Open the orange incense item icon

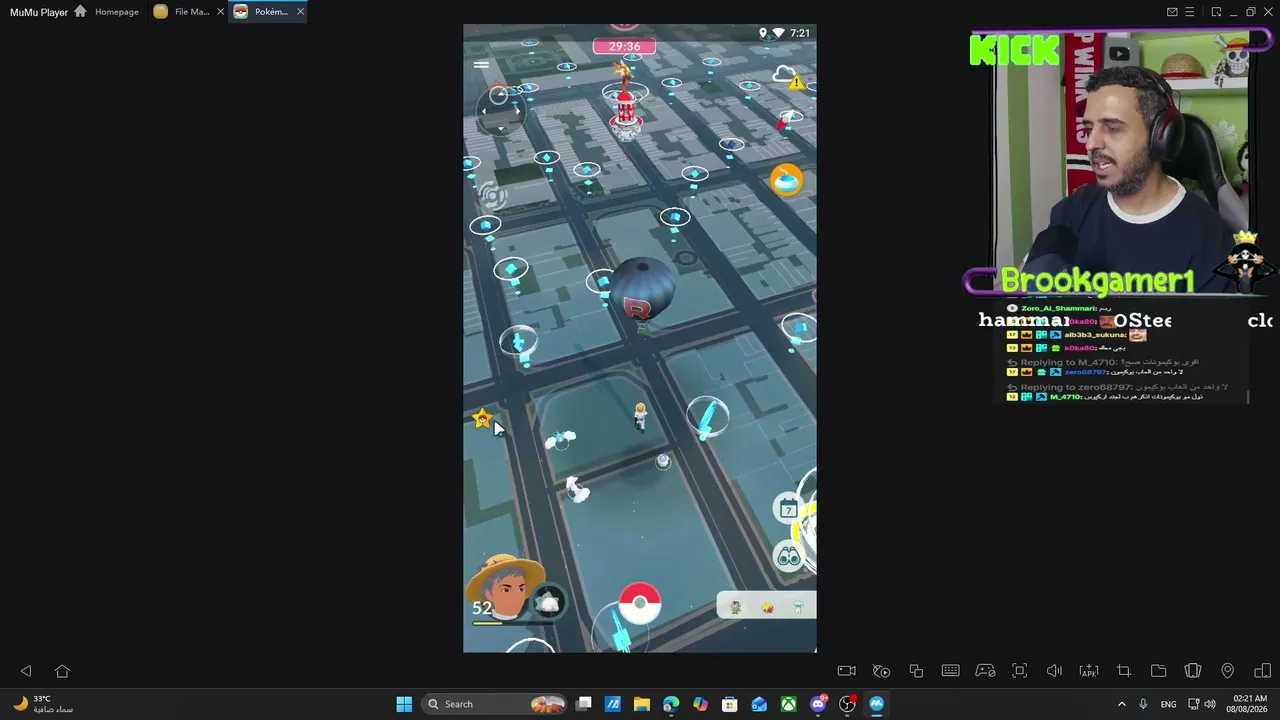coord(787,180)
